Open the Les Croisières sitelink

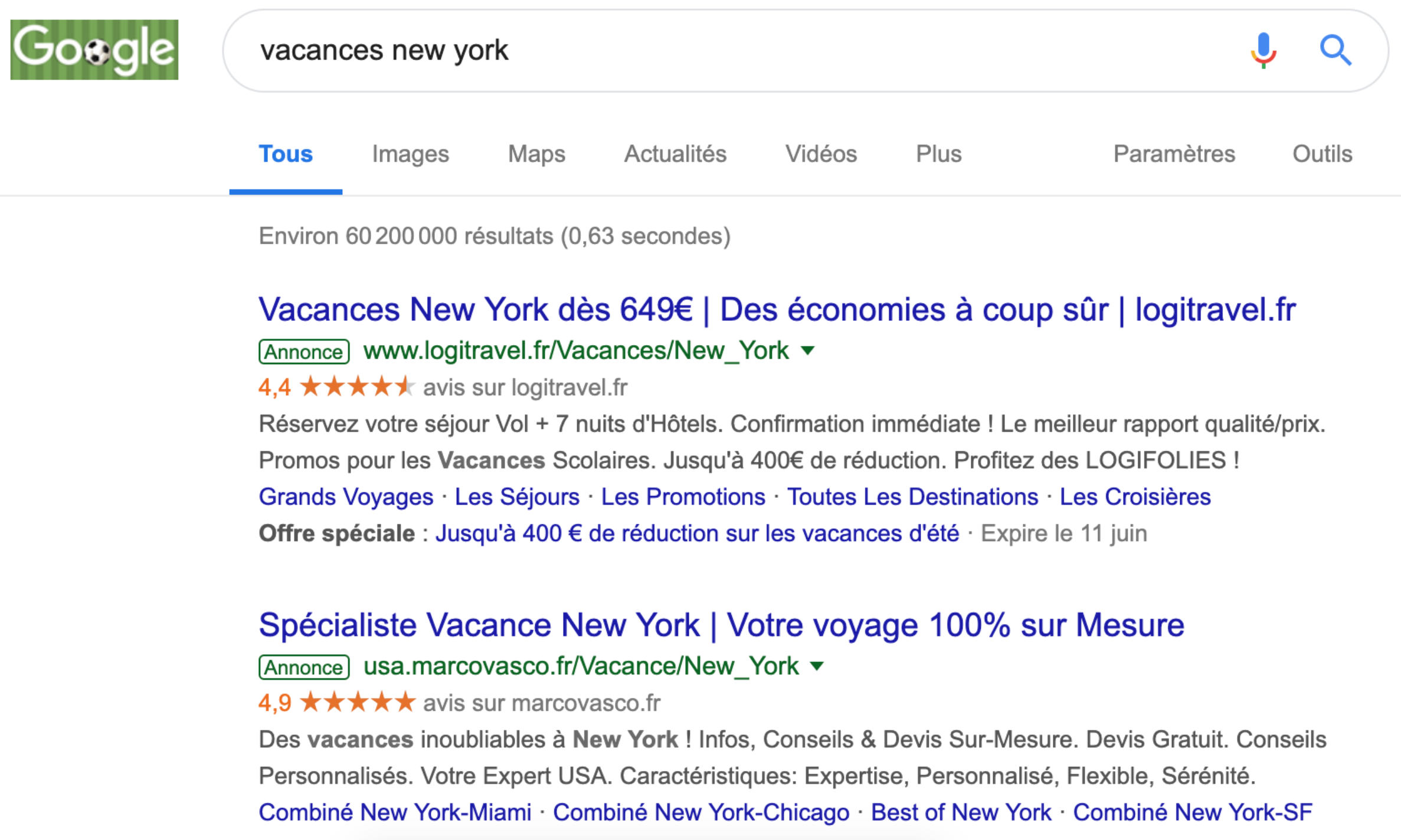point(1135,497)
